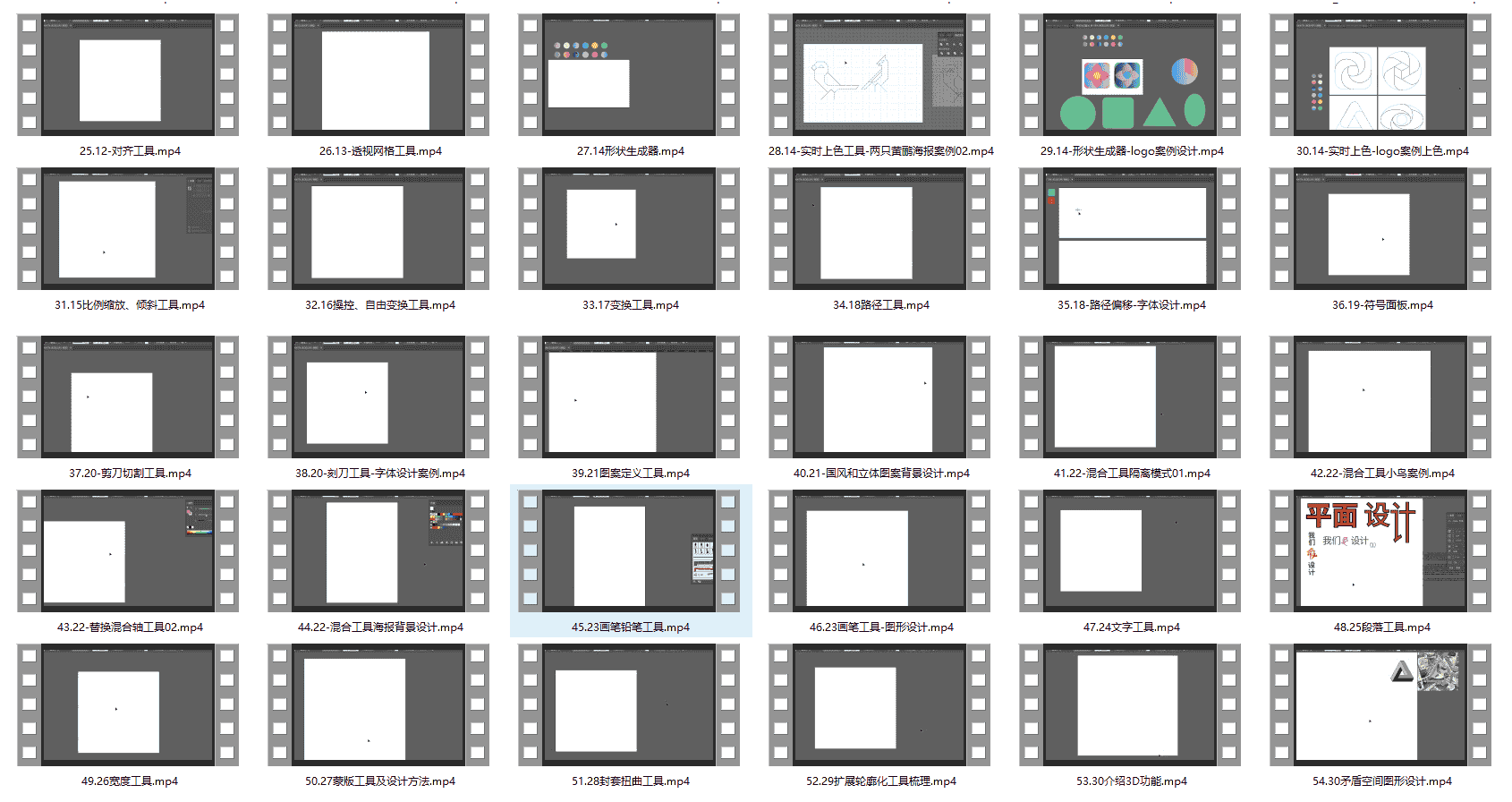Click the 35.18-路径偏移-字体设计.mp4 thumbnail
This screenshot has height=802, width=1512.
point(1130,229)
